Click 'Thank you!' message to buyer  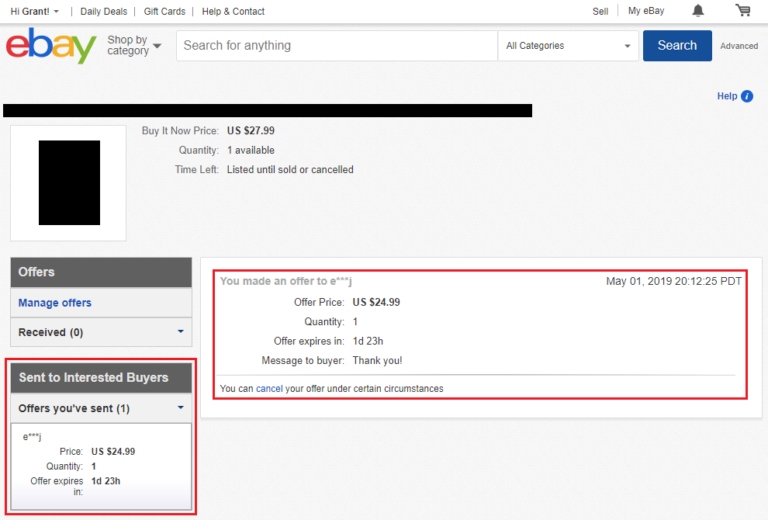[x=377, y=360]
